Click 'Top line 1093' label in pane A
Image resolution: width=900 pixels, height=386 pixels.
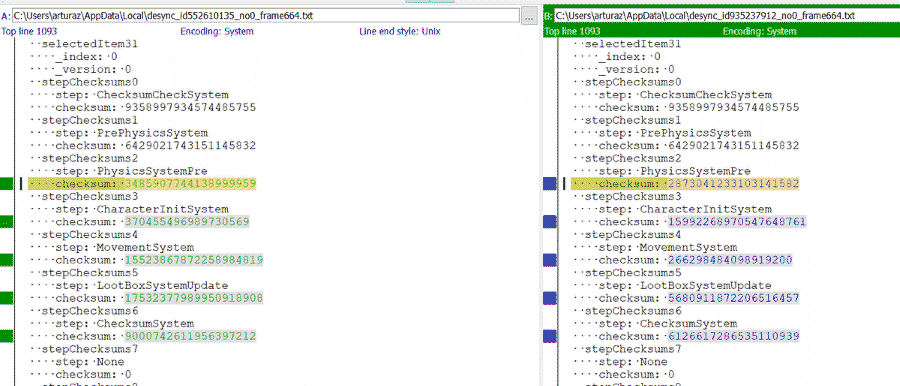point(29,32)
